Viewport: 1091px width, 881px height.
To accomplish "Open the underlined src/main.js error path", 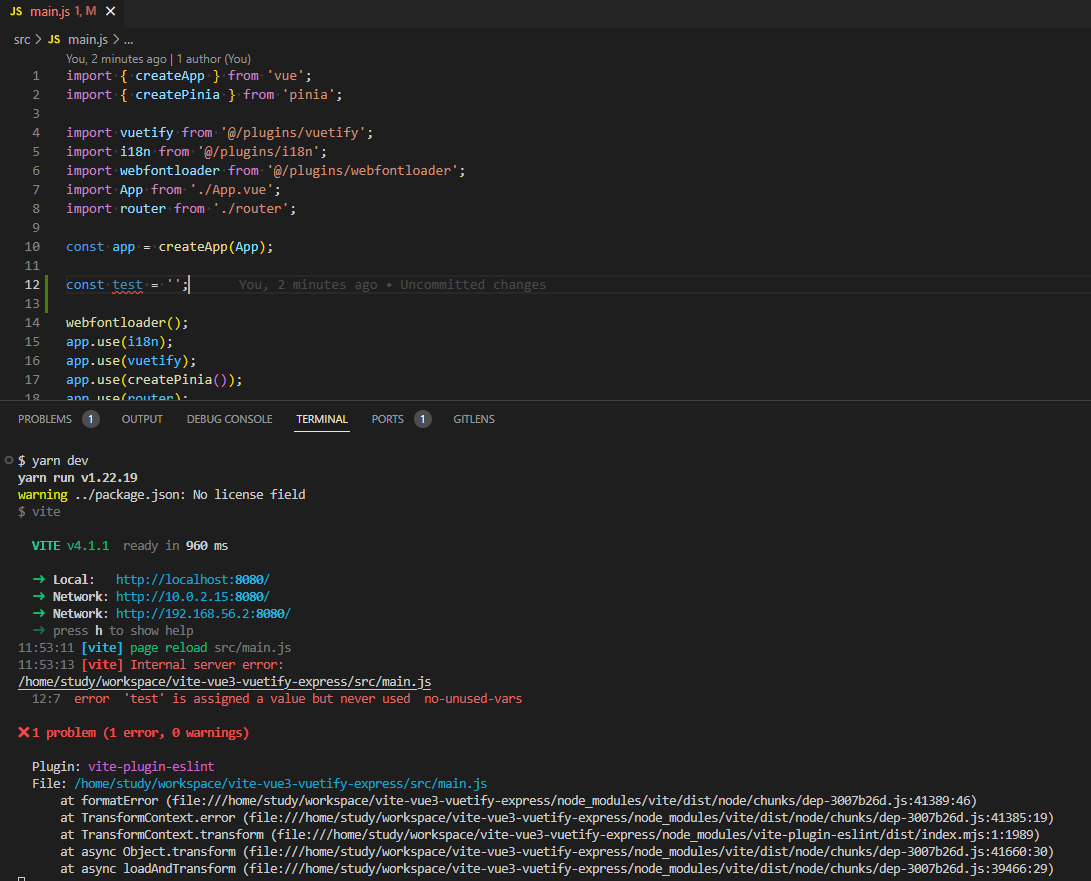I will pos(224,682).
